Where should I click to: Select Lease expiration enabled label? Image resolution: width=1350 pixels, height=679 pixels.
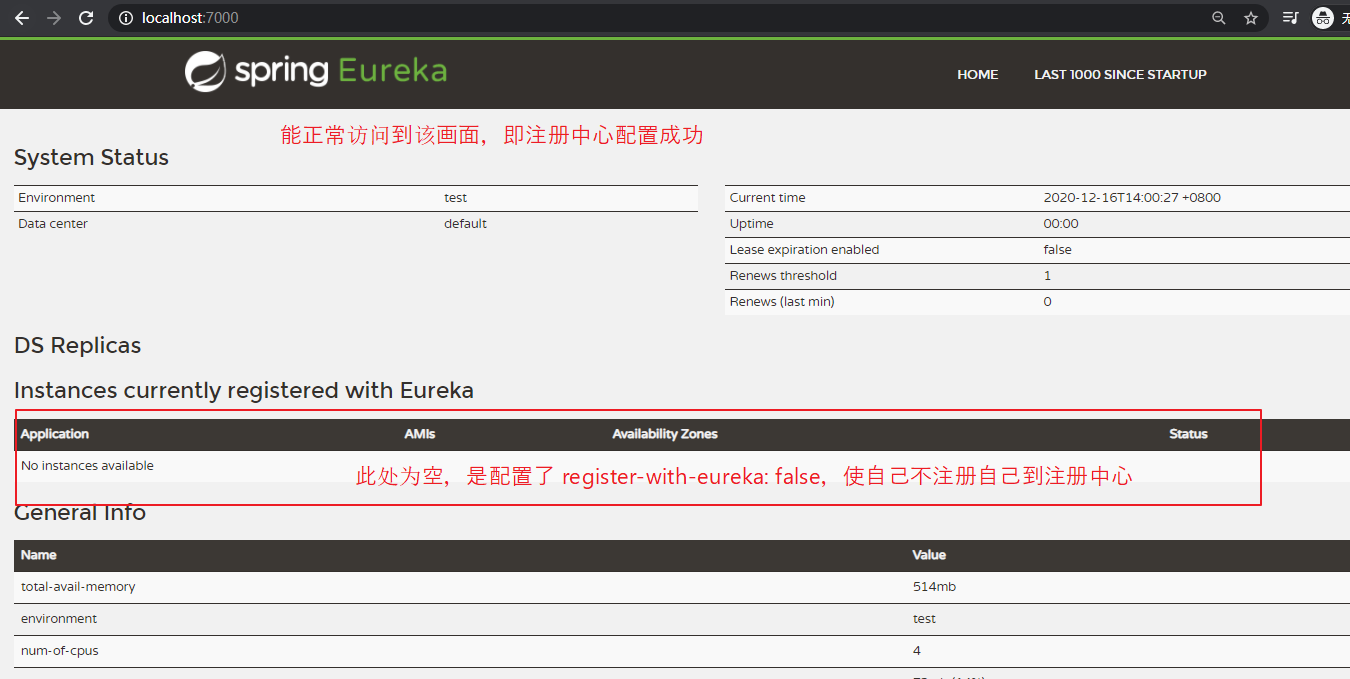click(804, 250)
